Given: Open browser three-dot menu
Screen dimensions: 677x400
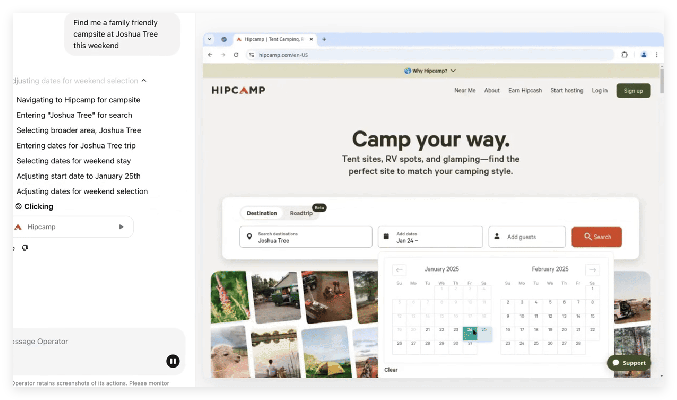Looking at the screenshot, I should pos(656,55).
